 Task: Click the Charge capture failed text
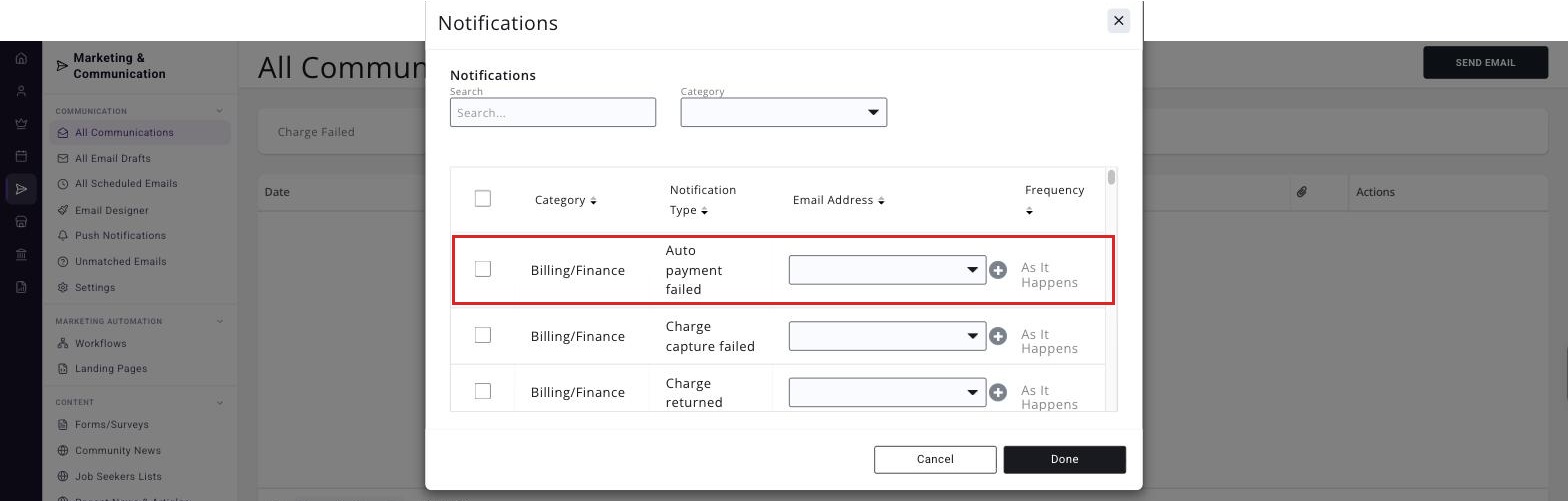(x=710, y=336)
